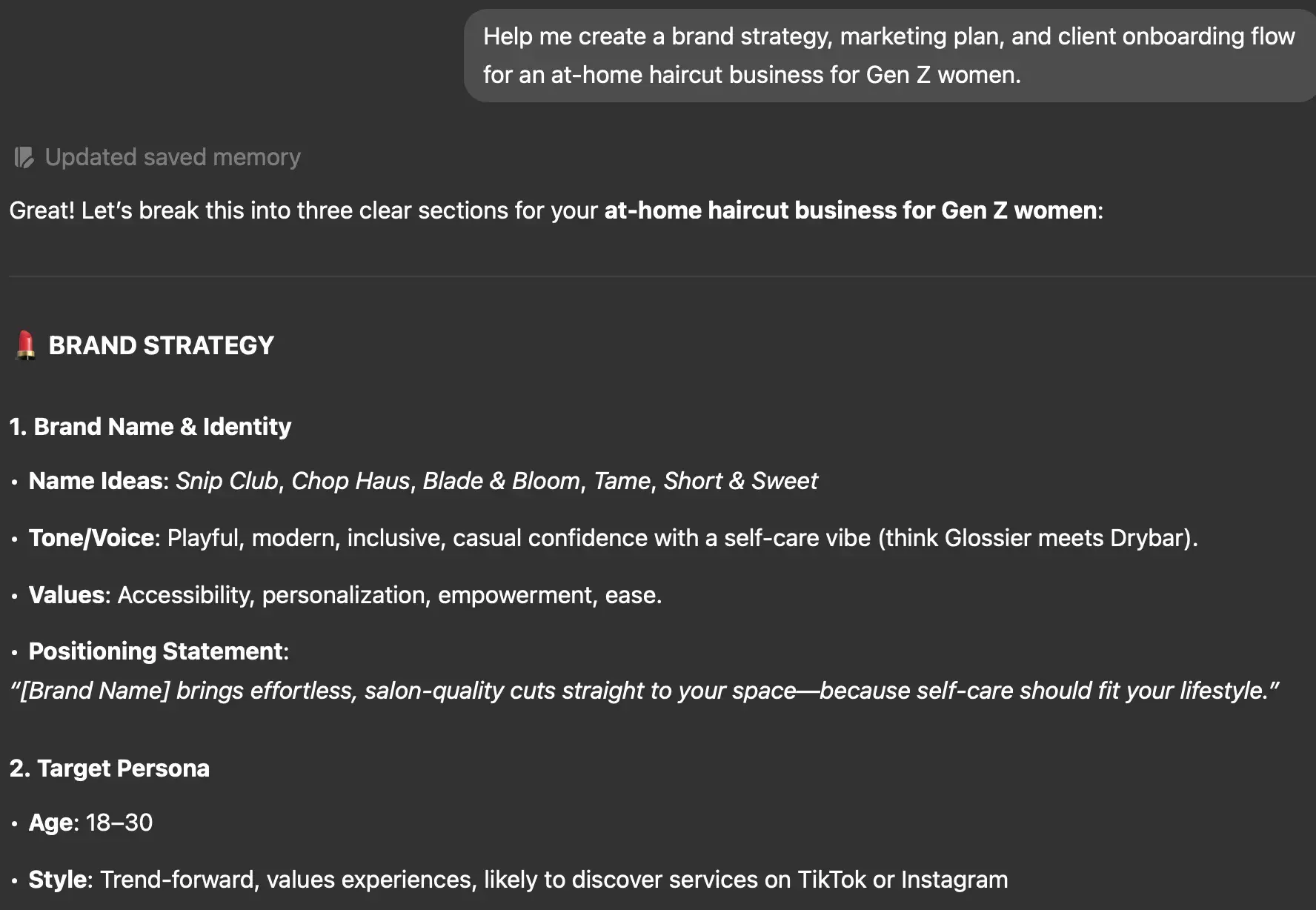Click the "Tone/Voice" bullet label
This screenshot has height=910, width=1316.
point(91,538)
